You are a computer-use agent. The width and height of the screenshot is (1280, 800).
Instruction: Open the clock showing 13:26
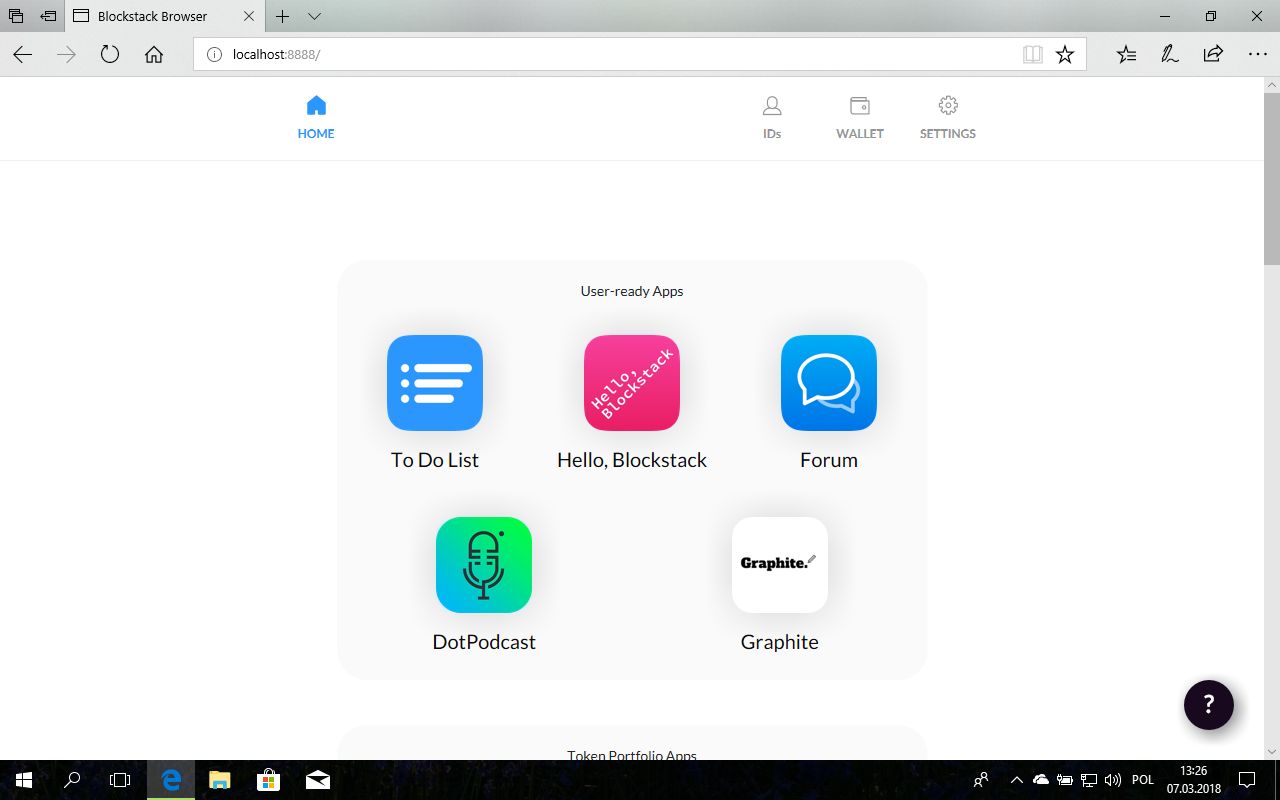click(1193, 780)
